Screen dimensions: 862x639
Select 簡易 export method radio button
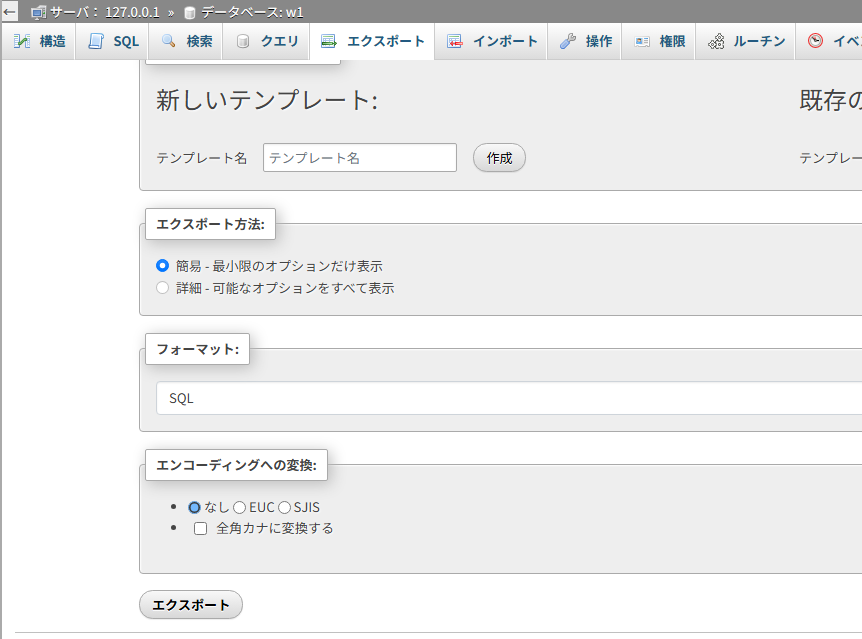pyautogui.click(x=163, y=266)
